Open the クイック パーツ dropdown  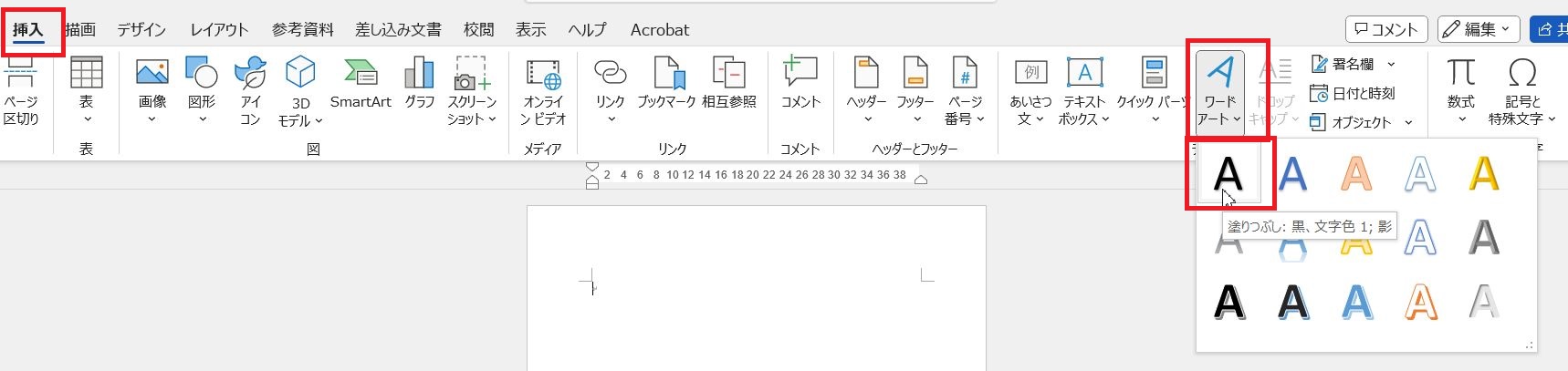pos(1155,119)
